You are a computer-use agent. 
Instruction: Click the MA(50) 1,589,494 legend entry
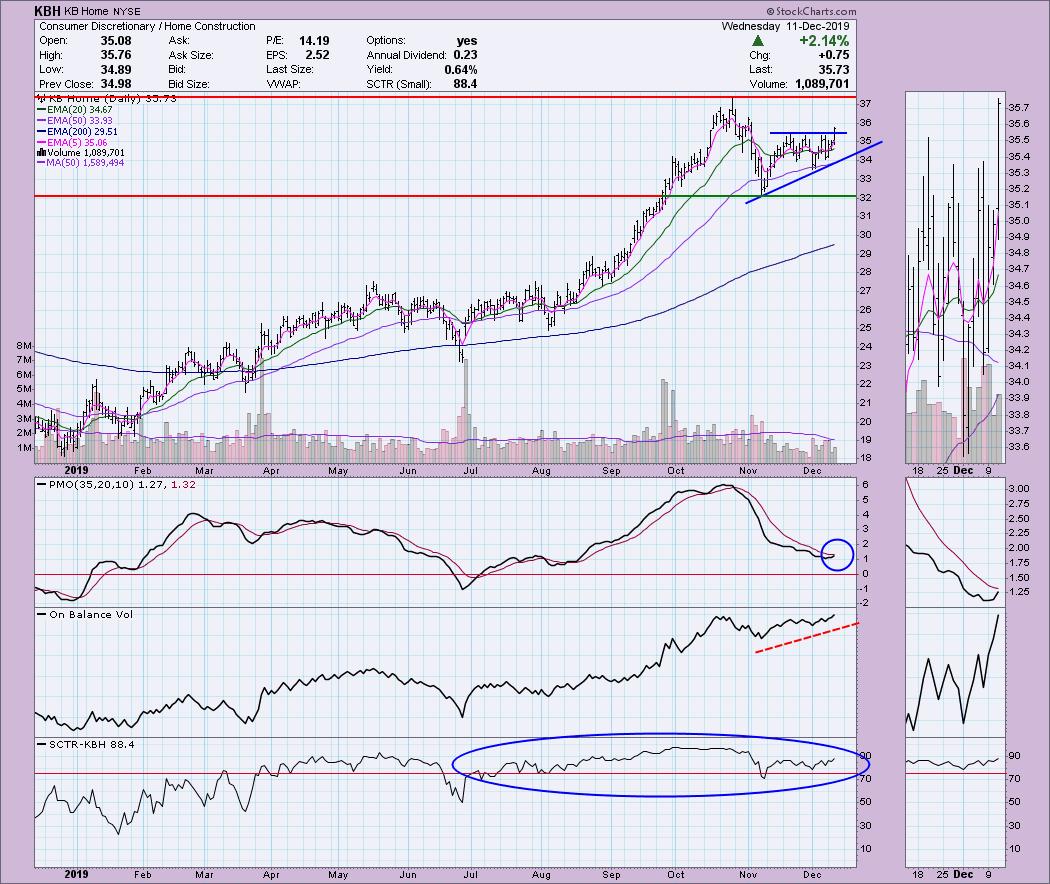pyautogui.click(x=80, y=163)
